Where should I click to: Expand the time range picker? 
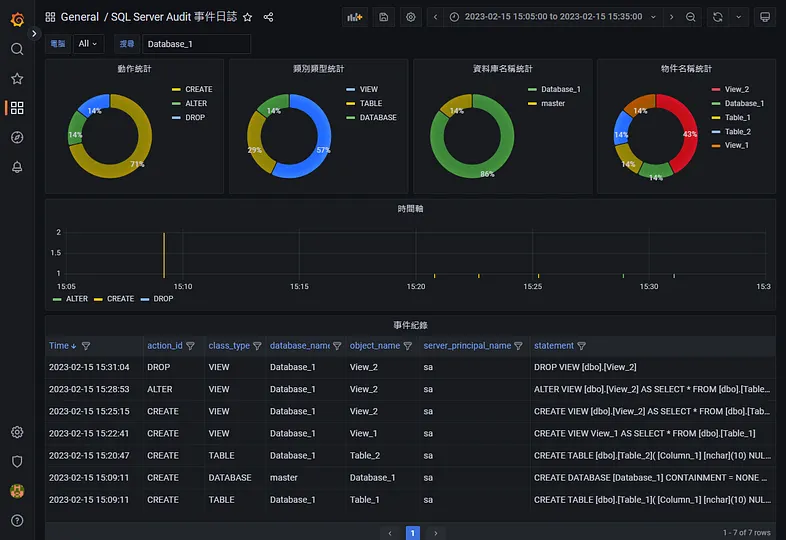[553, 17]
